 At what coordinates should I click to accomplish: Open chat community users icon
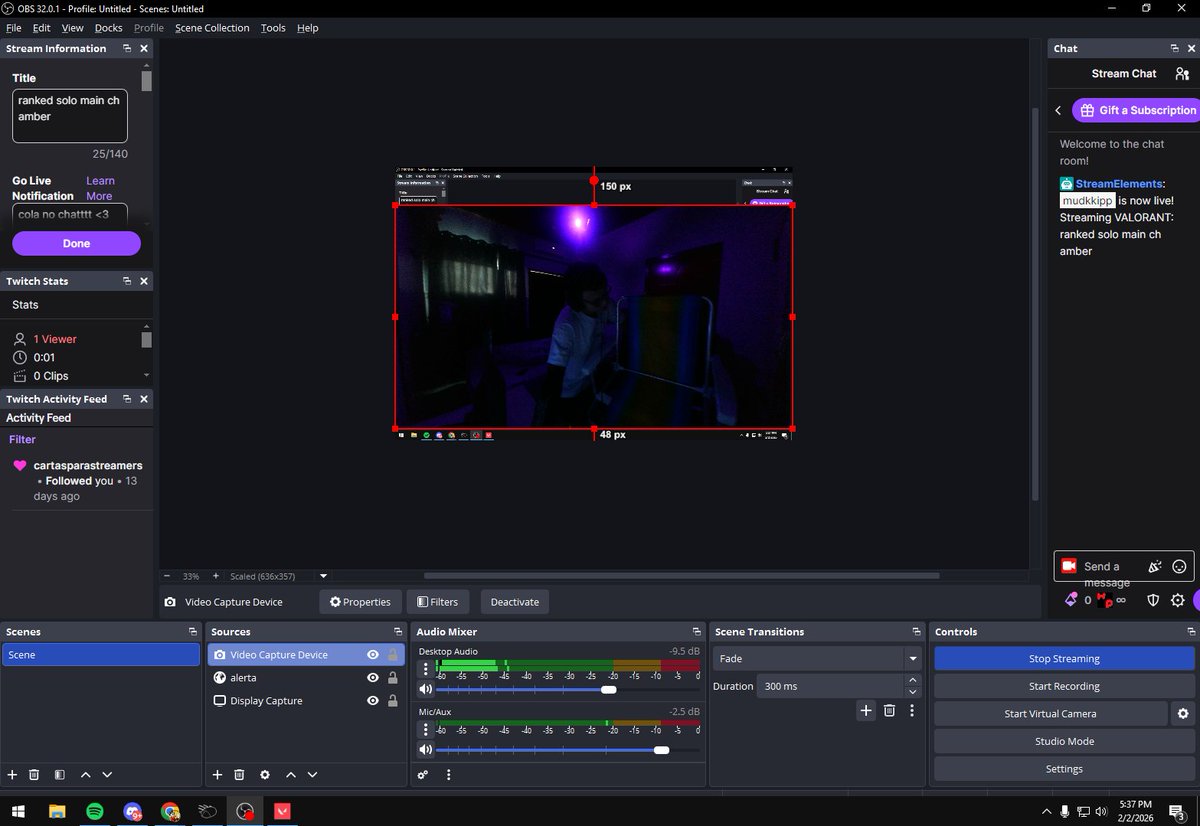click(x=1183, y=73)
